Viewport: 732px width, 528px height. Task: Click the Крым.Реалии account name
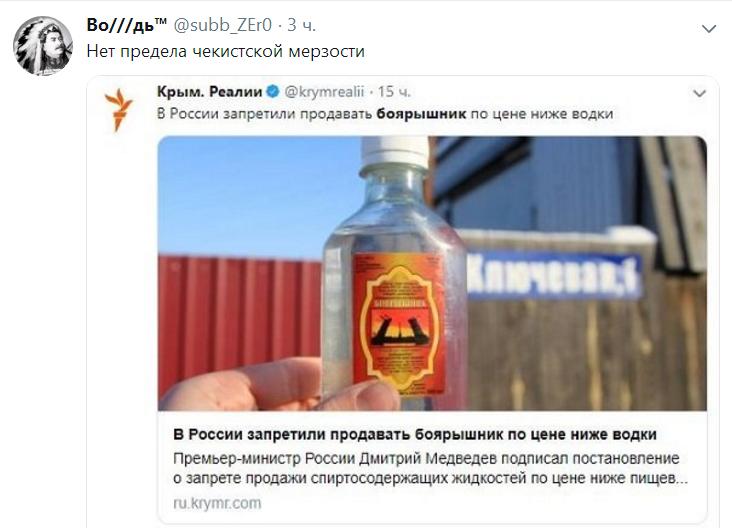(210, 92)
